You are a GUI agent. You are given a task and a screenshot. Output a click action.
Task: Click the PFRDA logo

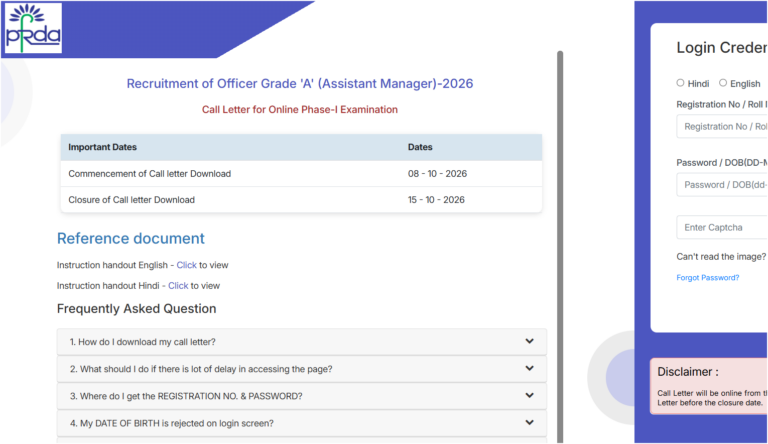33,28
